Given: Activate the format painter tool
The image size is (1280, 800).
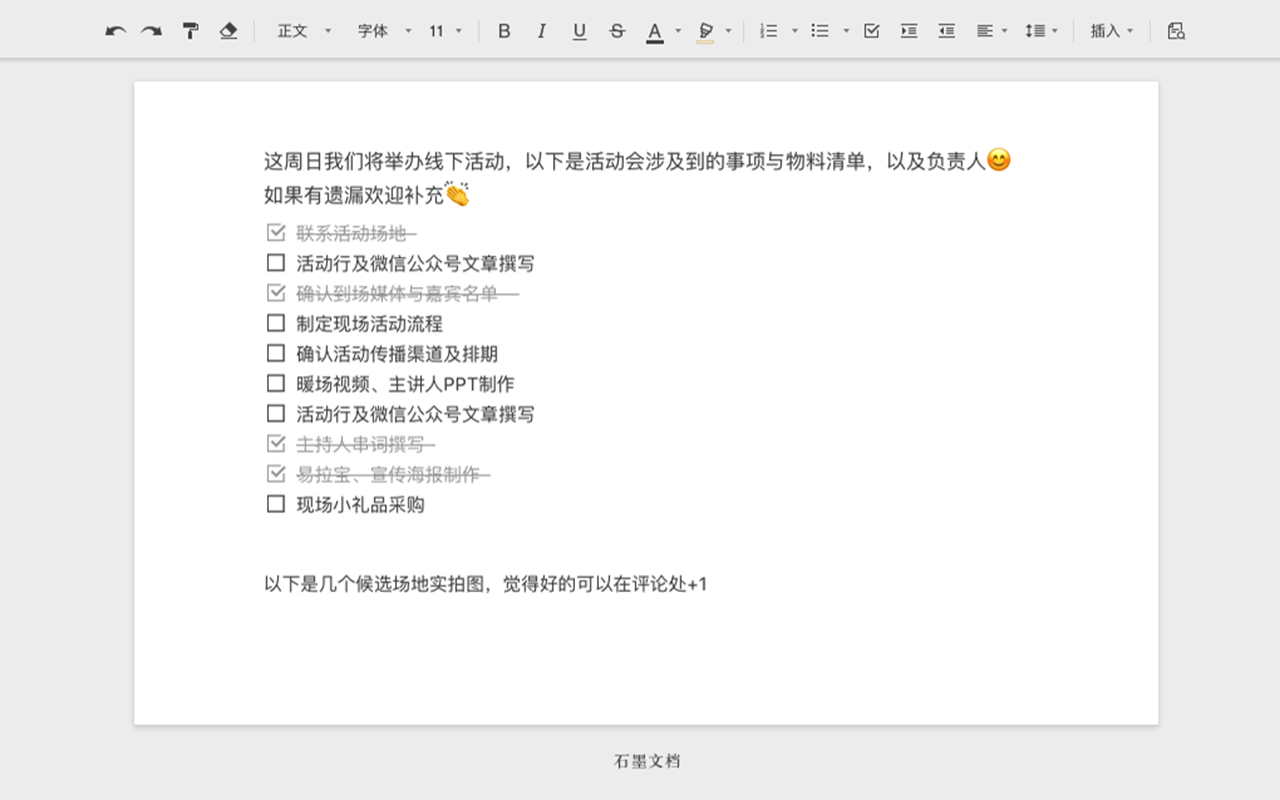Looking at the screenshot, I should click(190, 31).
